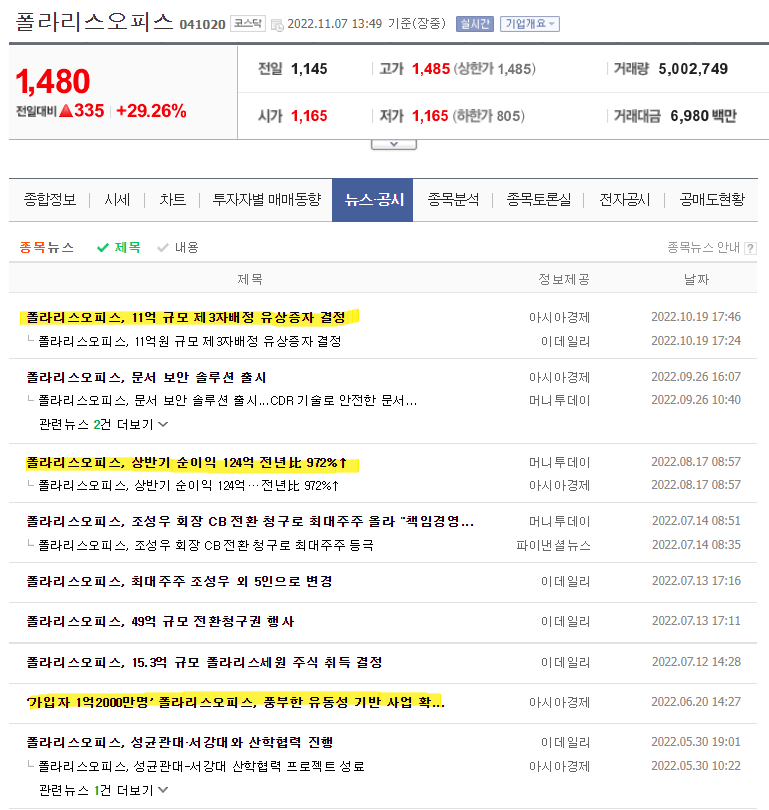Click the 폴라리스오피스 company name title
This screenshot has height=810, width=769.
coord(94,22)
